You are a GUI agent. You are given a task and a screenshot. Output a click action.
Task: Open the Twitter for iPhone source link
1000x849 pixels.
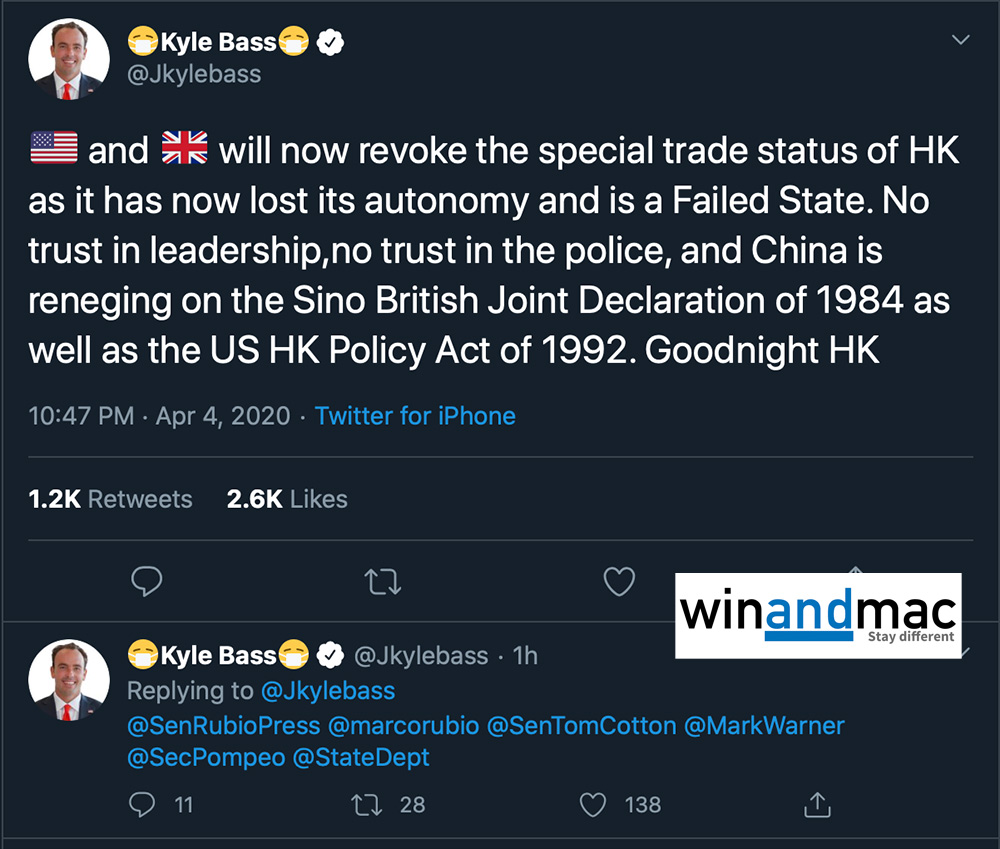pos(415,416)
